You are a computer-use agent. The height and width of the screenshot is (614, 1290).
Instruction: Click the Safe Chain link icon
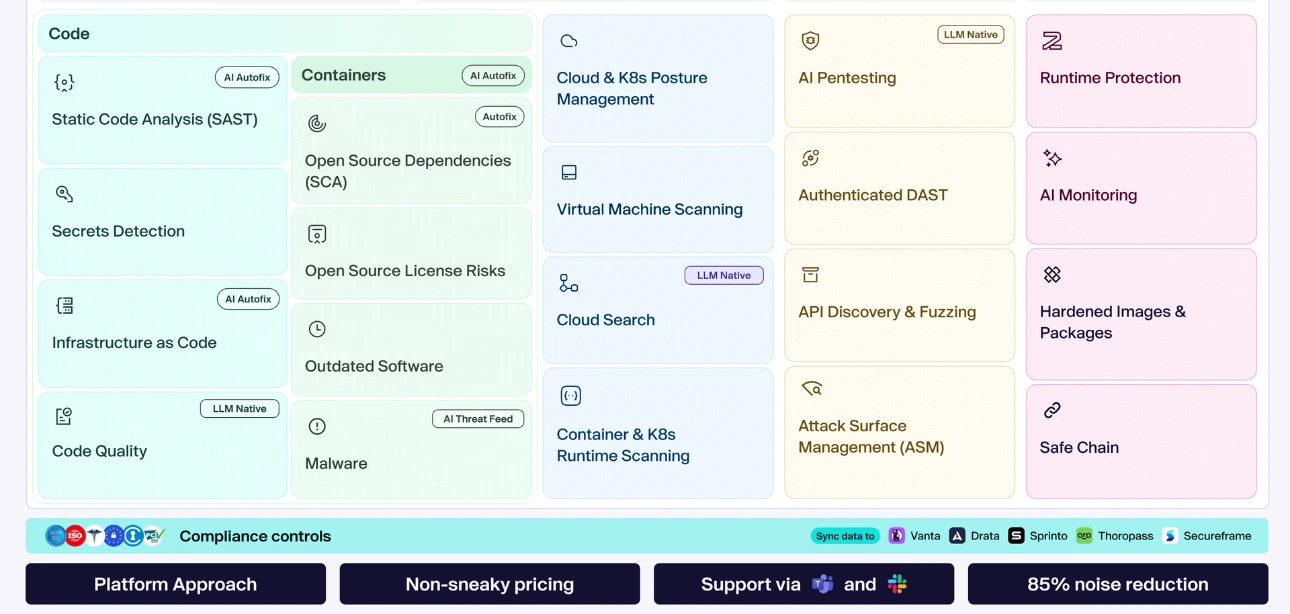click(1052, 410)
